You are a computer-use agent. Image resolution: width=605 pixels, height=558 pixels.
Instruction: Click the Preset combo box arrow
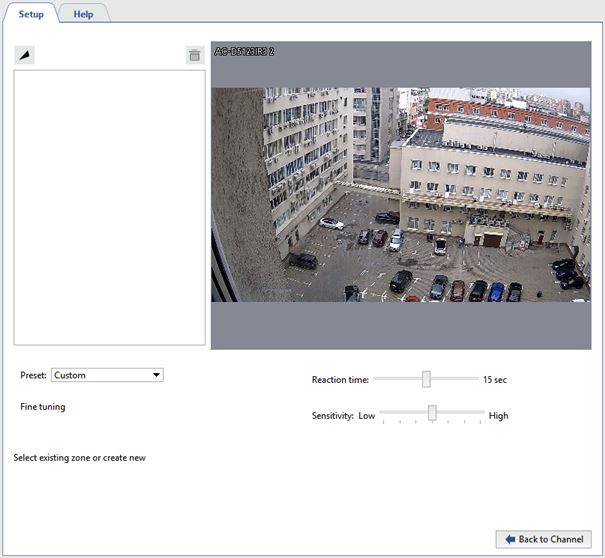coord(156,375)
